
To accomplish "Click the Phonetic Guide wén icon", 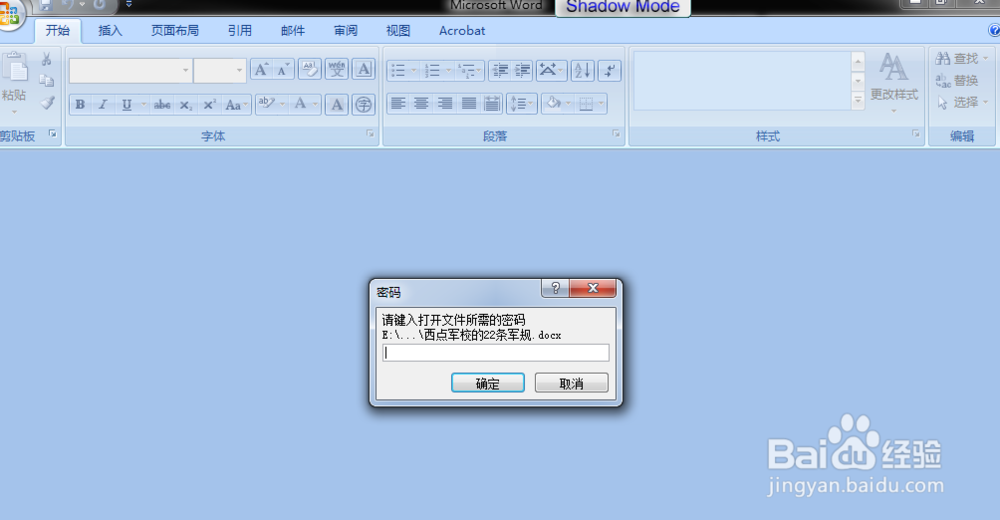I will pyautogui.click(x=337, y=70).
